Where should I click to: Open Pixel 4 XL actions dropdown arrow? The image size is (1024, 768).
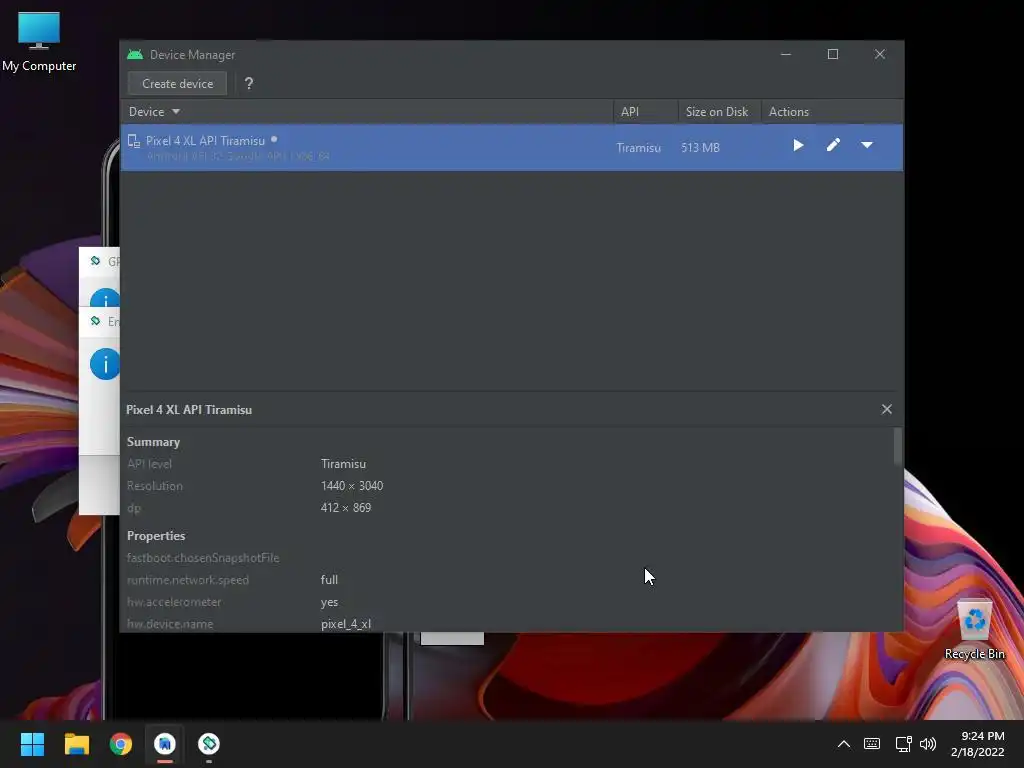[x=867, y=145]
